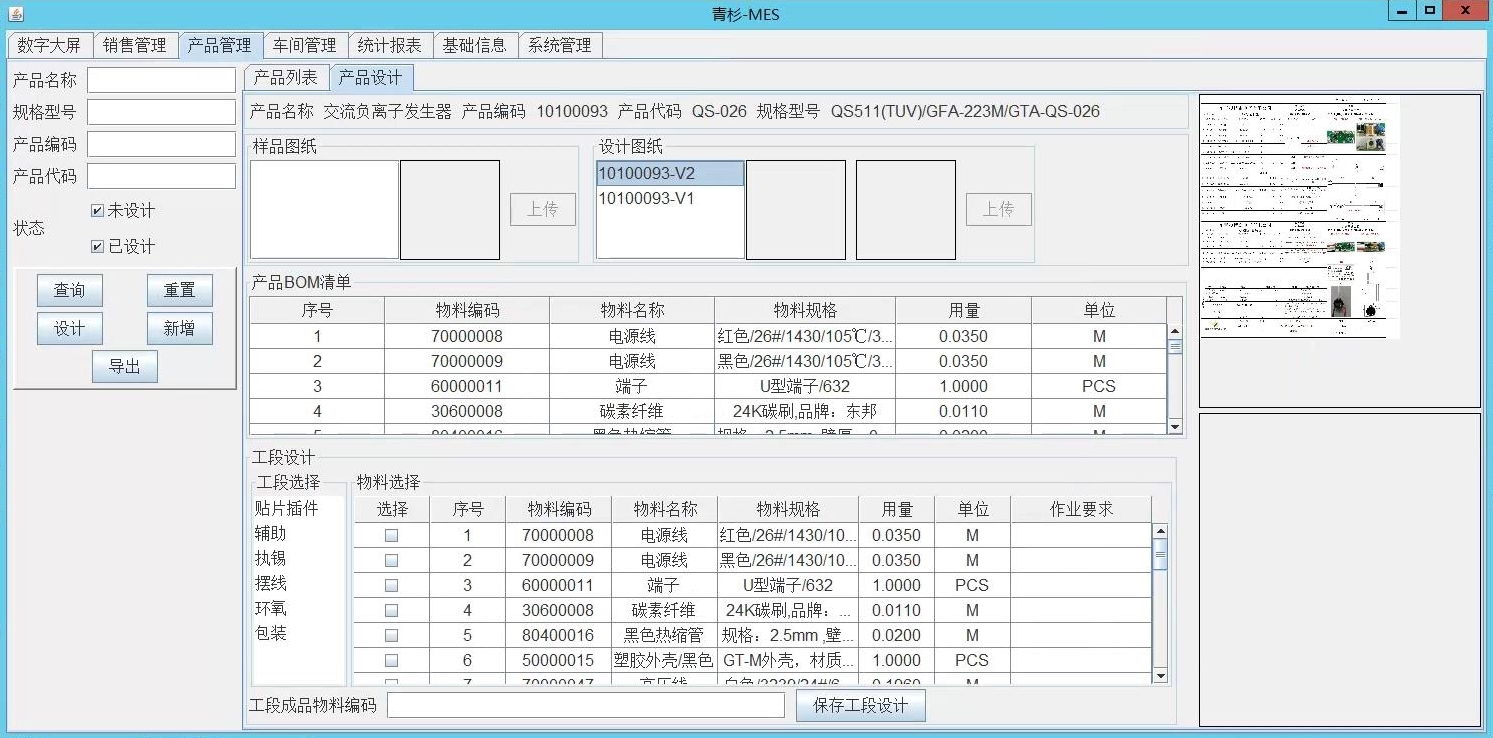Choose the 包装 work stage

271,634
